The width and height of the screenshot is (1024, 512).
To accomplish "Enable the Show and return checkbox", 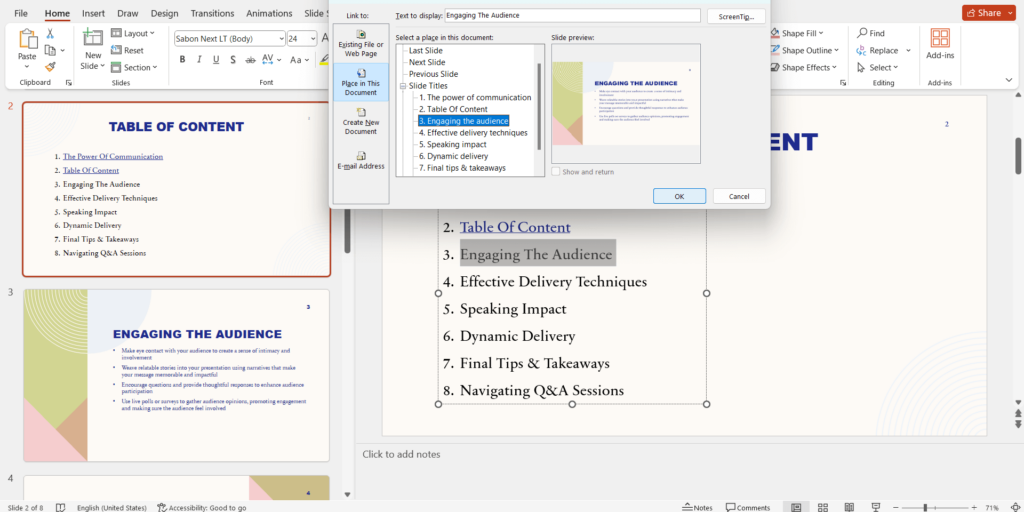I will [556, 172].
